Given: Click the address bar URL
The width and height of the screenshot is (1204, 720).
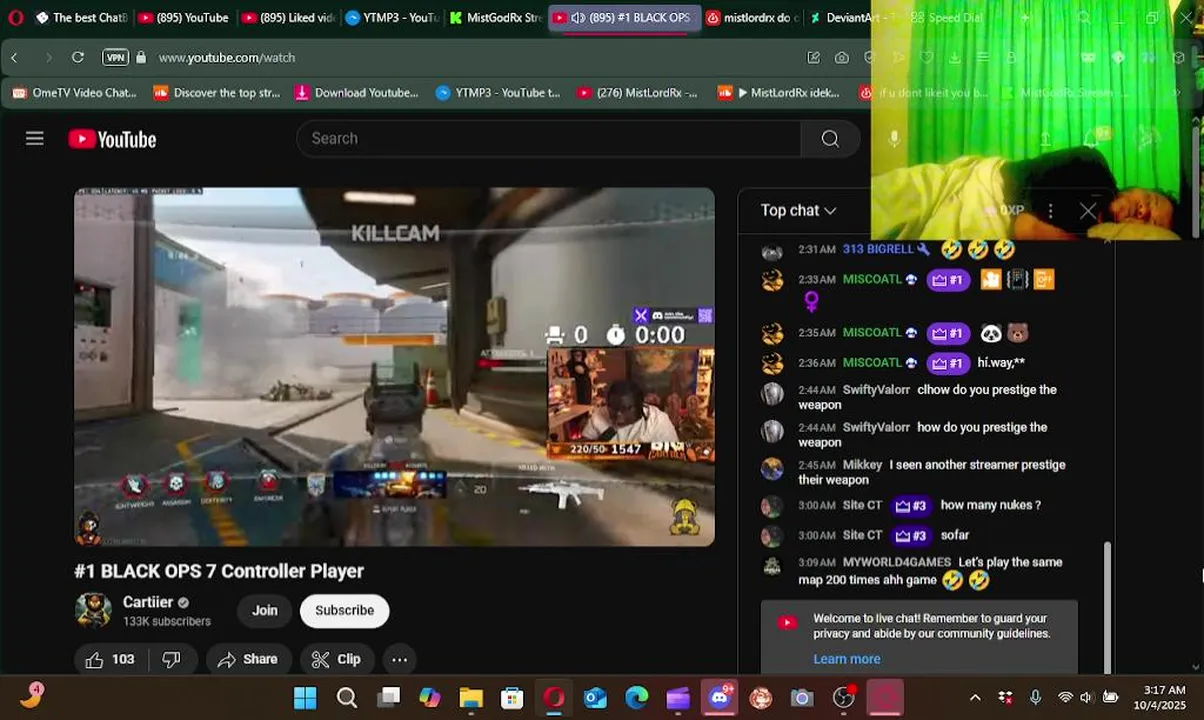Looking at the screenshot, I should [x=227, y=57].
